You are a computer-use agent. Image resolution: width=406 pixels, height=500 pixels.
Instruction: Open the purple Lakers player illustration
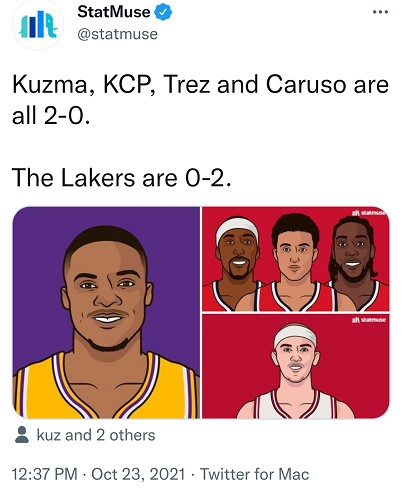pos(106,313)
